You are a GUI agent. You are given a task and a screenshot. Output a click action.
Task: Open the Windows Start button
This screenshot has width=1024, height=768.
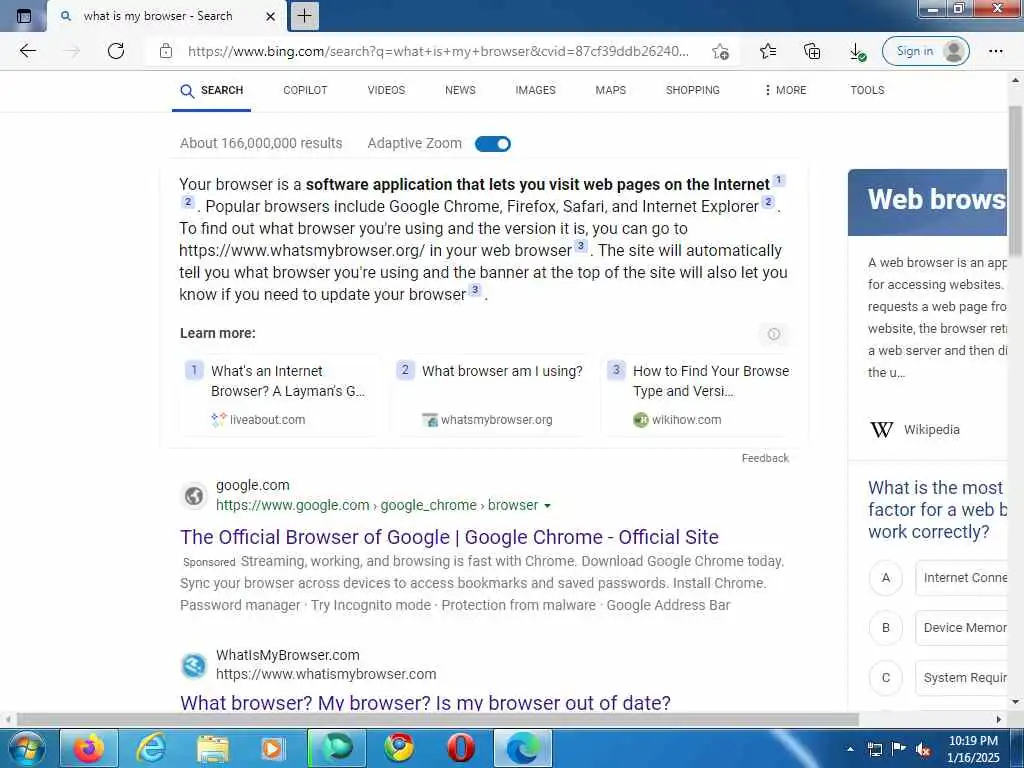click(26, 748)
